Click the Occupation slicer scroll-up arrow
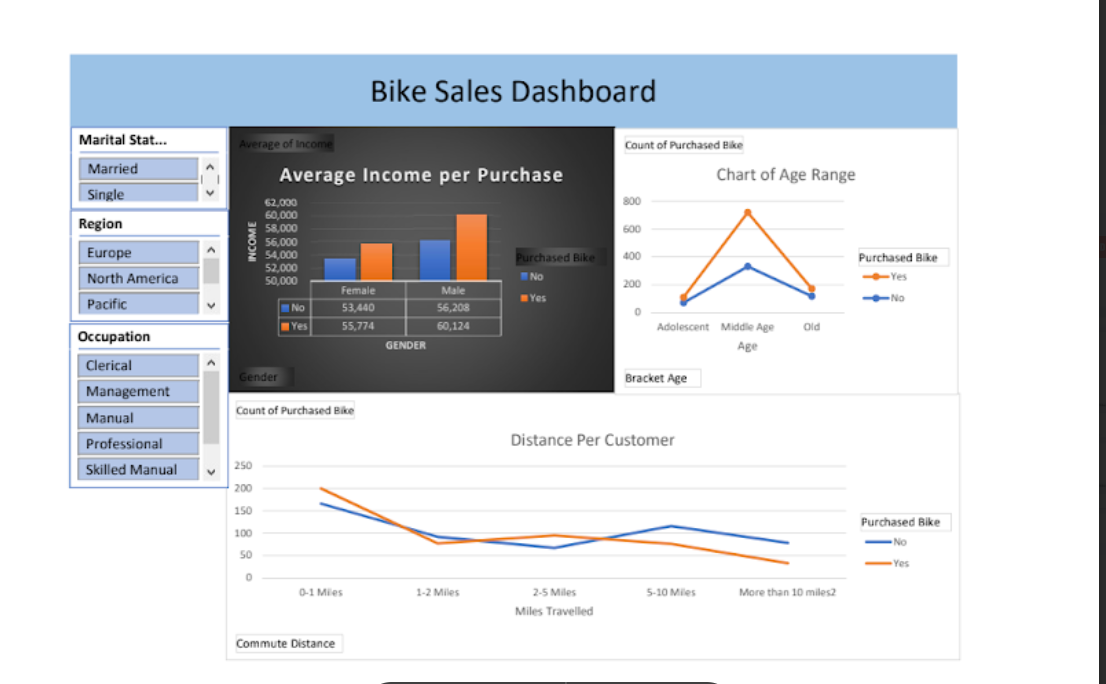Image resolution: width=1106 pixels, height=684 pixels. click(x=210, y=361)
